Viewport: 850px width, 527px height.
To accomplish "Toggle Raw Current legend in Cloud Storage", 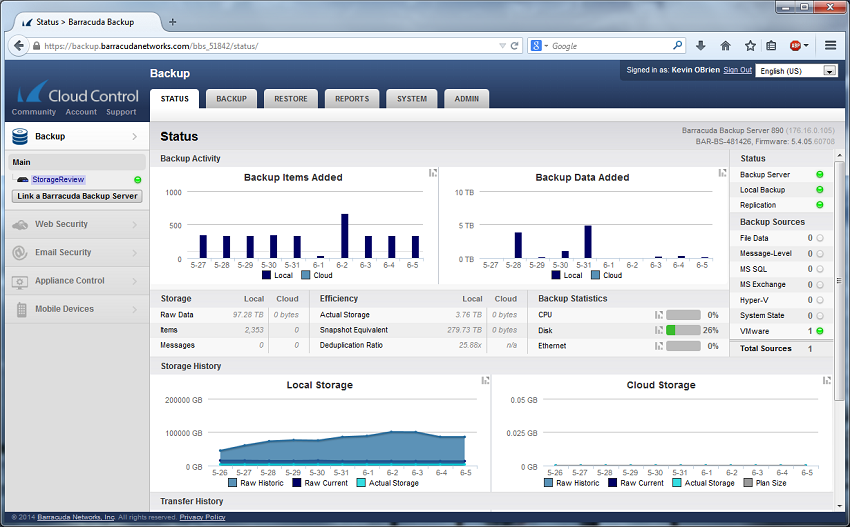I will coord(635,483).
